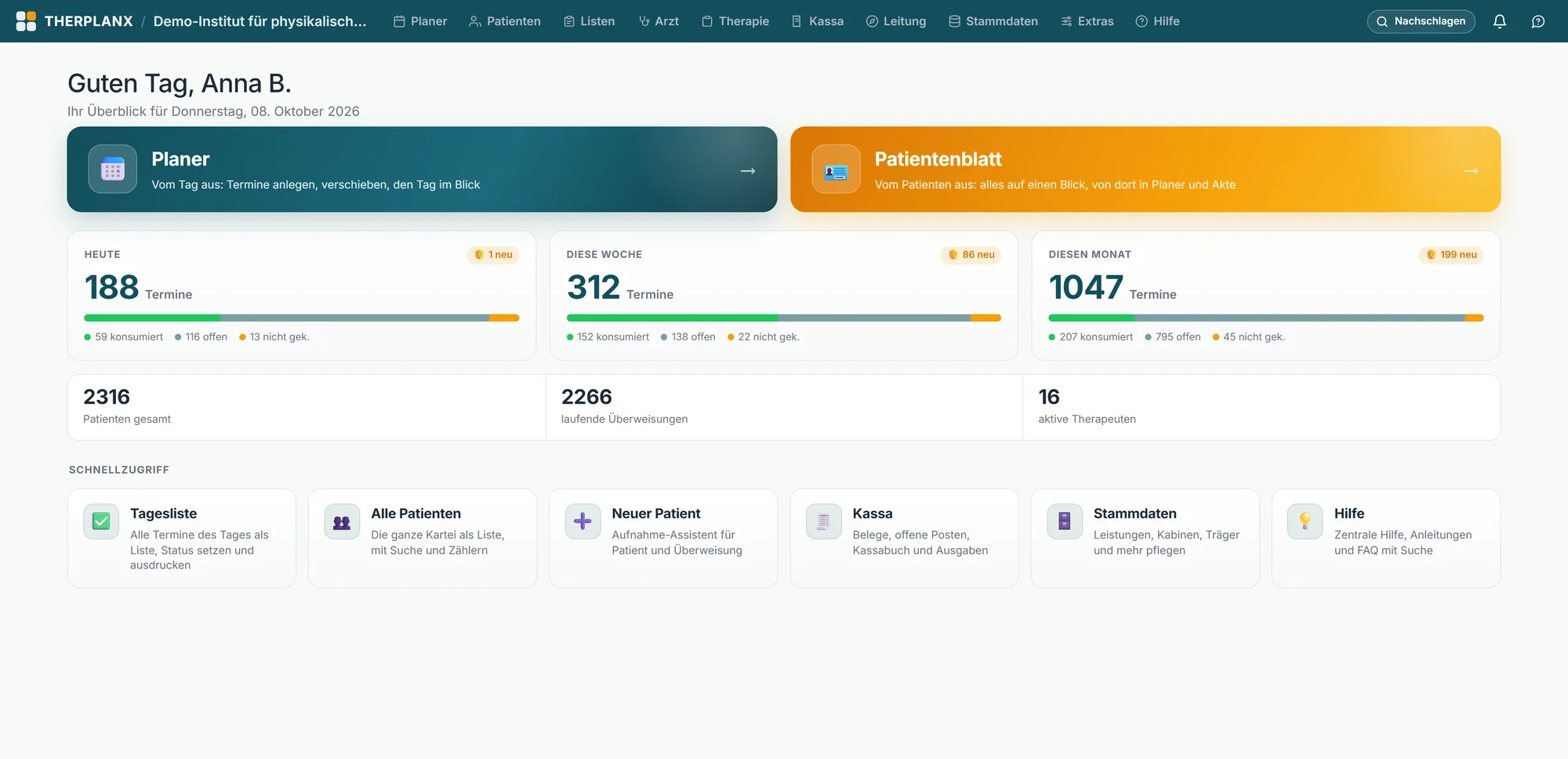Click the Alle Patienten people icon
The height and width of the screenshot is (759, 1568).
tap(342, 521)
